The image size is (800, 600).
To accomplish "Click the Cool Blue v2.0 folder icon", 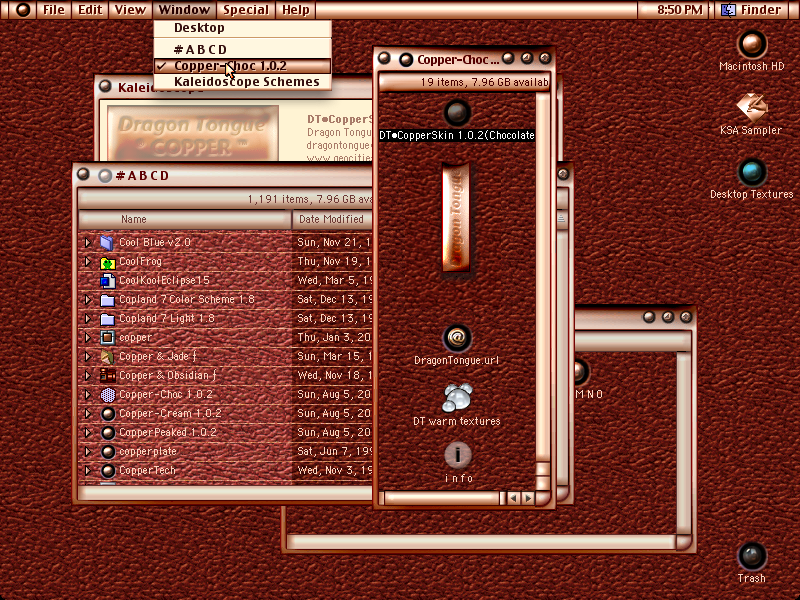I will click(107, 242).
